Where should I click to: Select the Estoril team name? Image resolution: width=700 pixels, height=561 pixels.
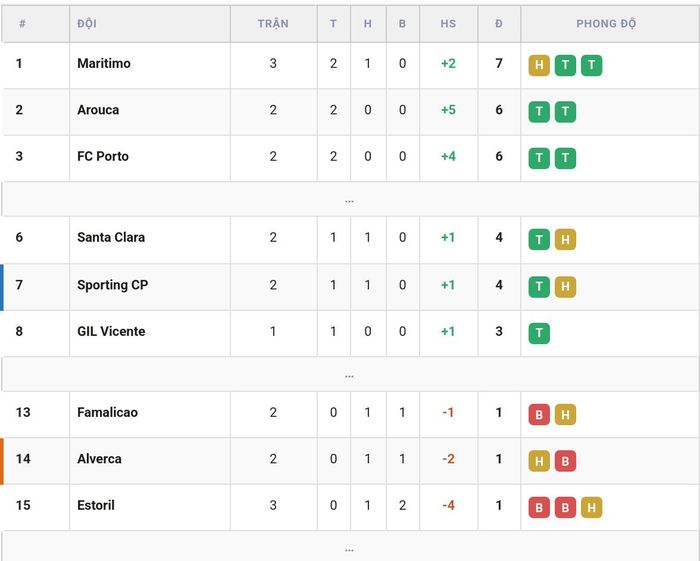pyautogui.click(x=96, y=505)
